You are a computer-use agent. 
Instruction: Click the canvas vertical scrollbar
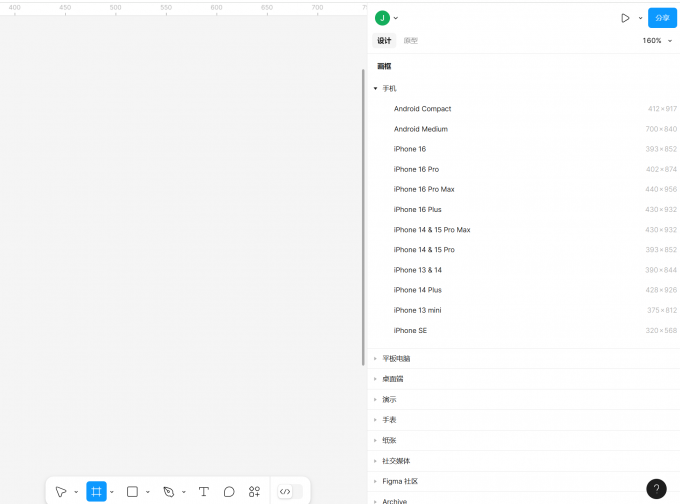363,217
